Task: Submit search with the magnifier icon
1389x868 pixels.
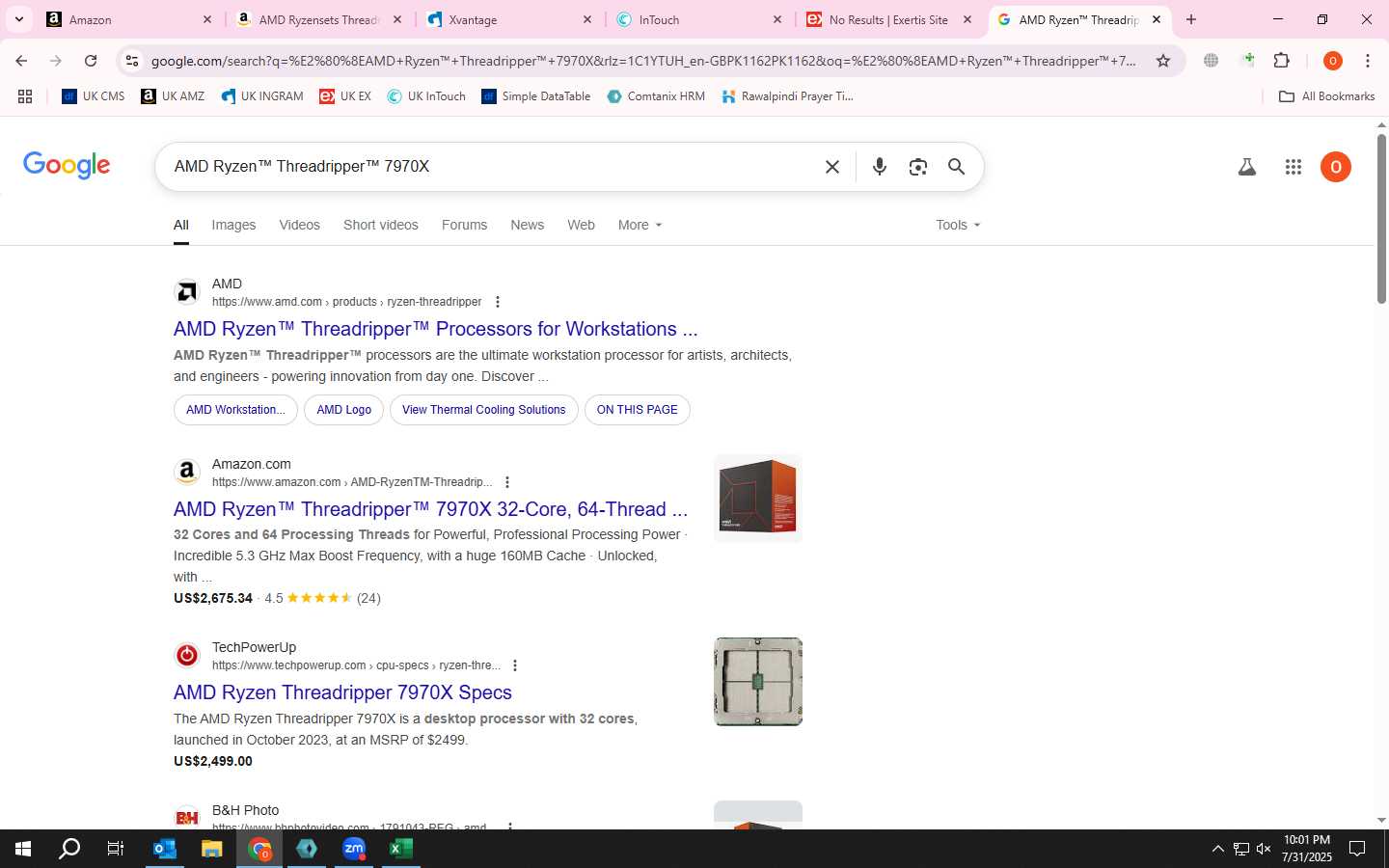Action: coord(956,167)
